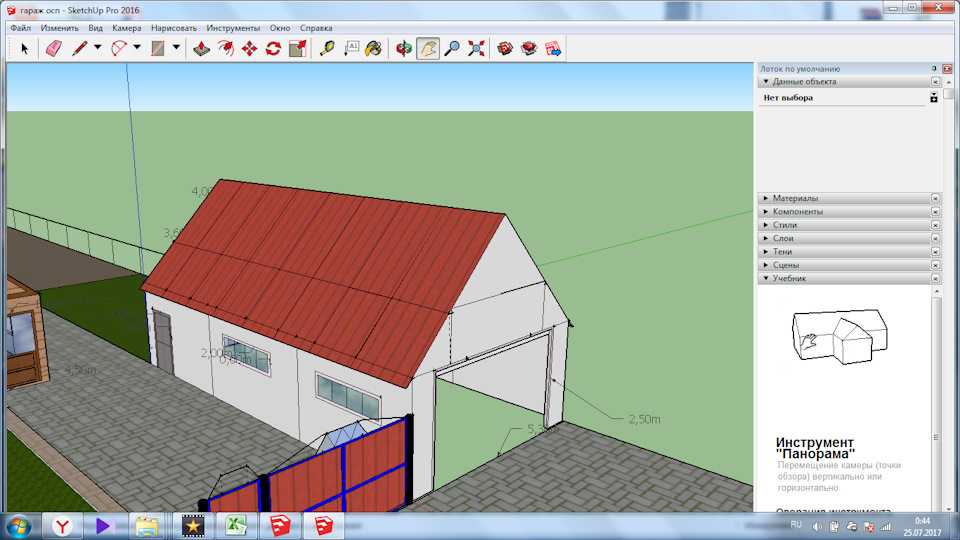Open the shapes tool dropdown arrow
Viewport: 960px width, 540px height.
[x=176, y=47]
